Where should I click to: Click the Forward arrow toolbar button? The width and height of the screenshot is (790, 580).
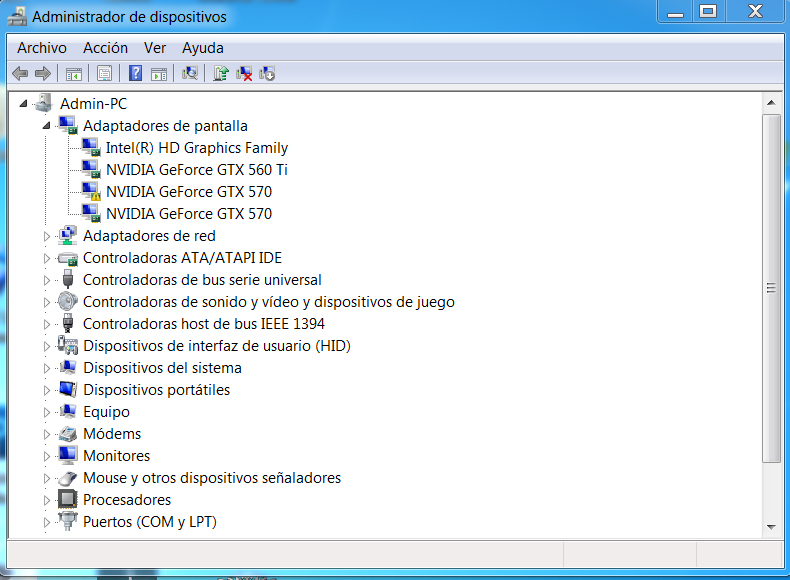tap(43, 74)
